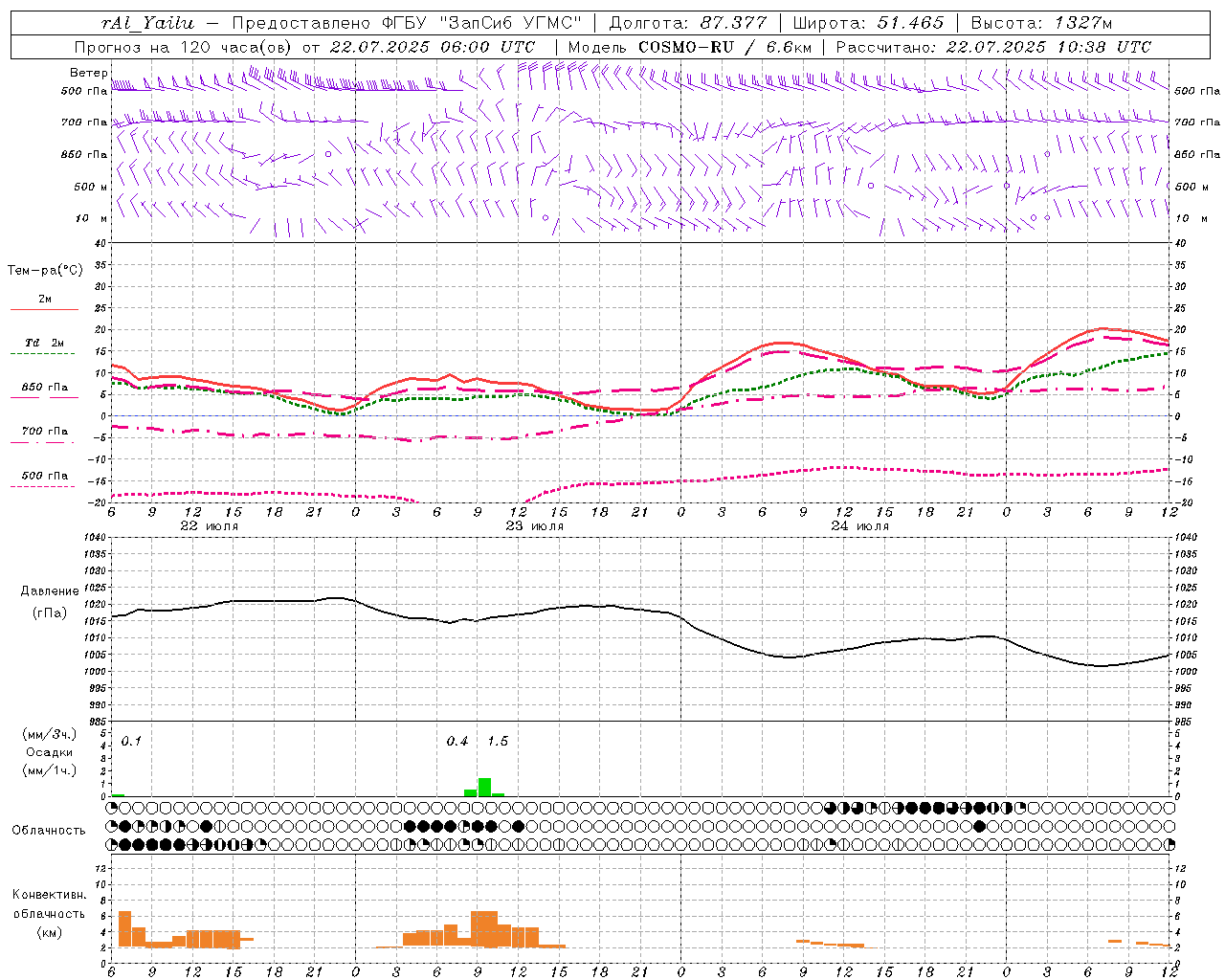Viewport: 1225px width, 980px height.
Task: Select the model name COSMO-RU / 6.6км
Action: [725, 47]
